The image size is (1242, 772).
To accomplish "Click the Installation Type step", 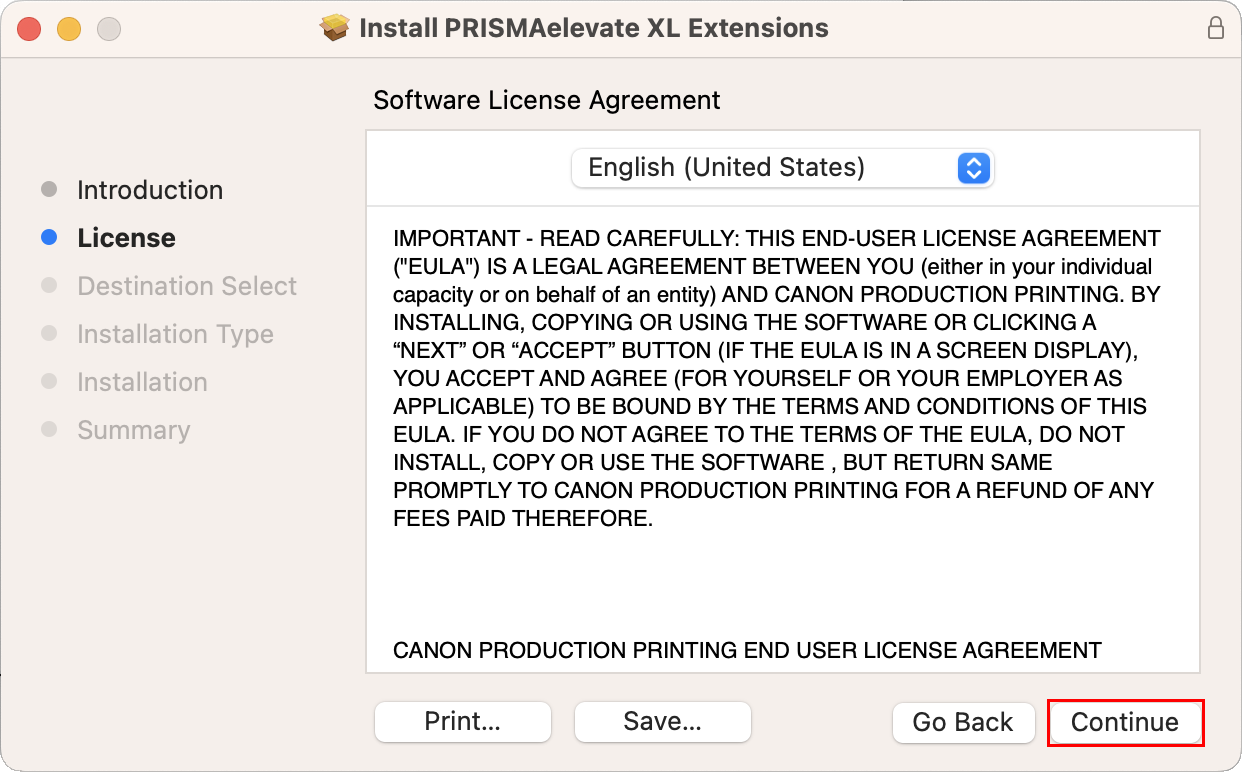I will pos(175,334).
